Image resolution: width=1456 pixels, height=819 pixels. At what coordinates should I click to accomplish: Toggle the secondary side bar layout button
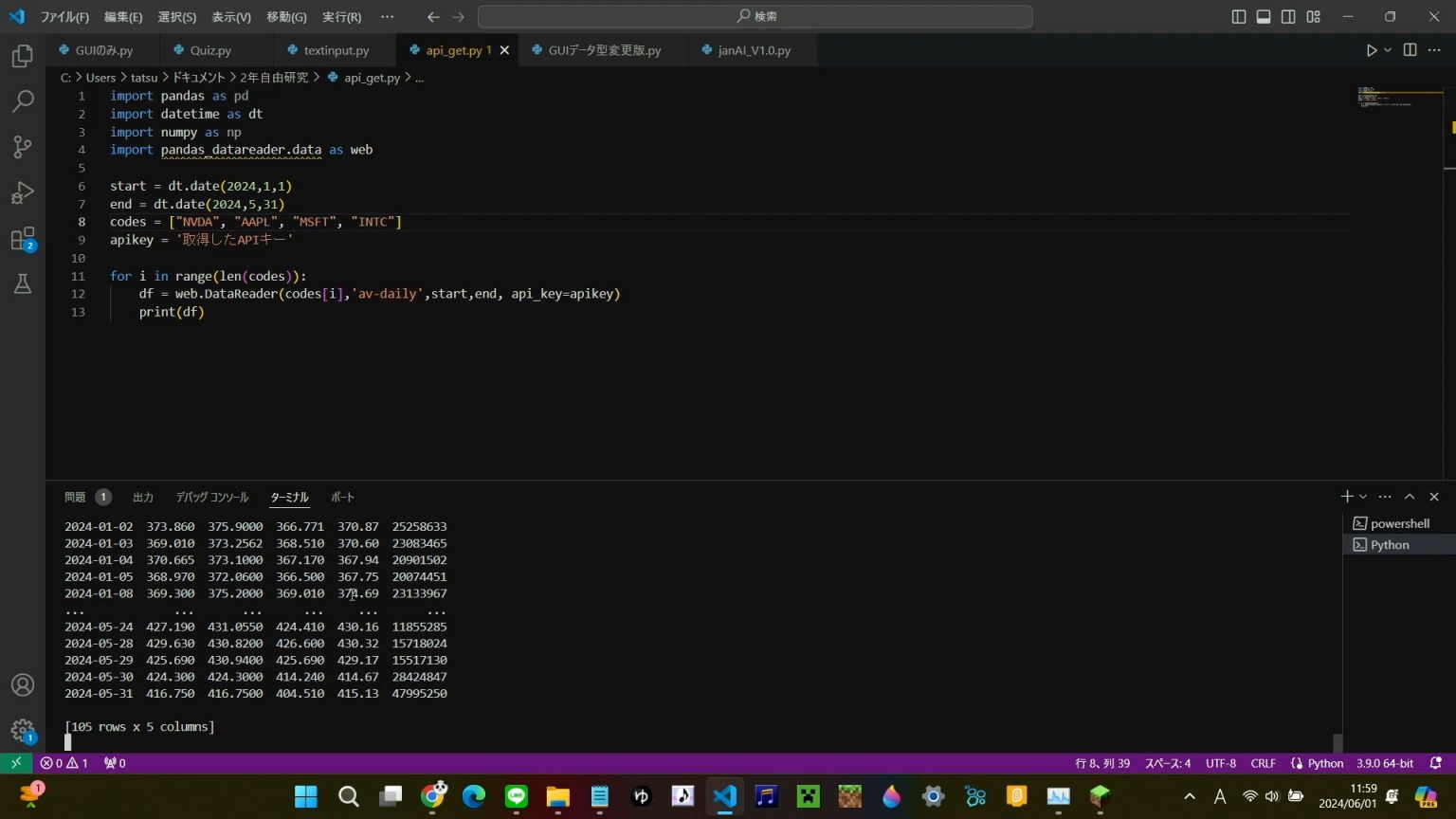1288,17
